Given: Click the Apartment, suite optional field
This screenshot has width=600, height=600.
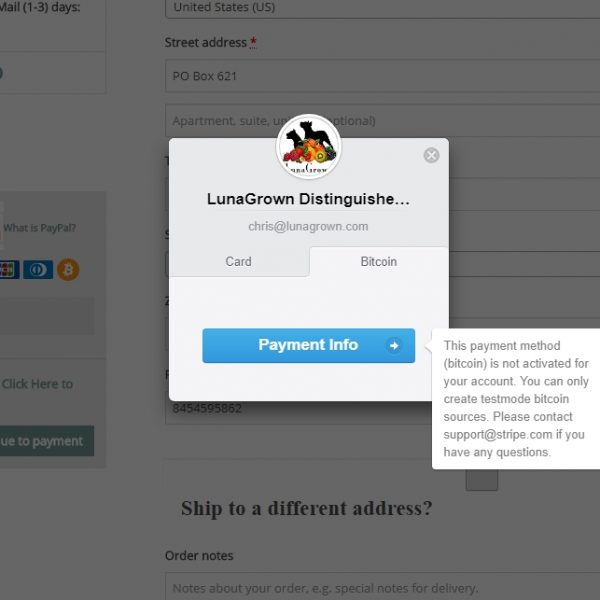Looking at the screenshot, I should click(382, 121).
